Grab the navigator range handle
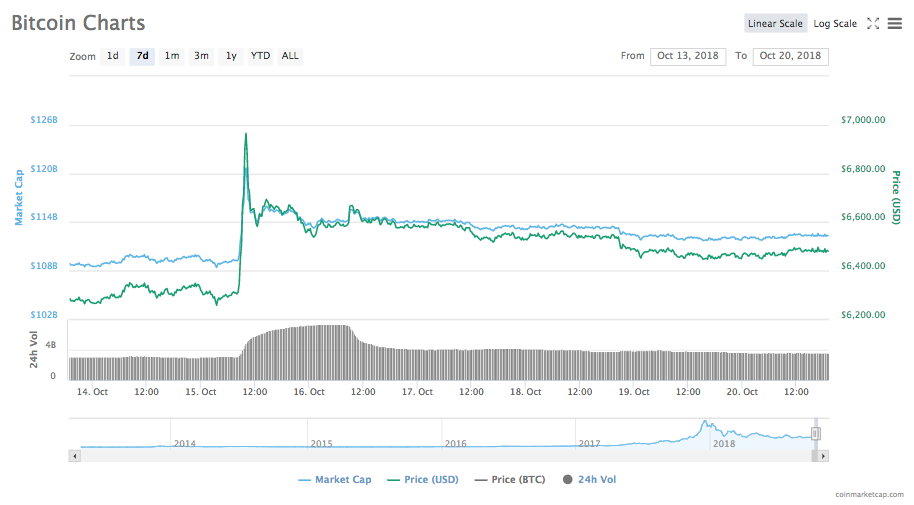The height and width of the screenshot is (505, 914). [x=815, y=433]
